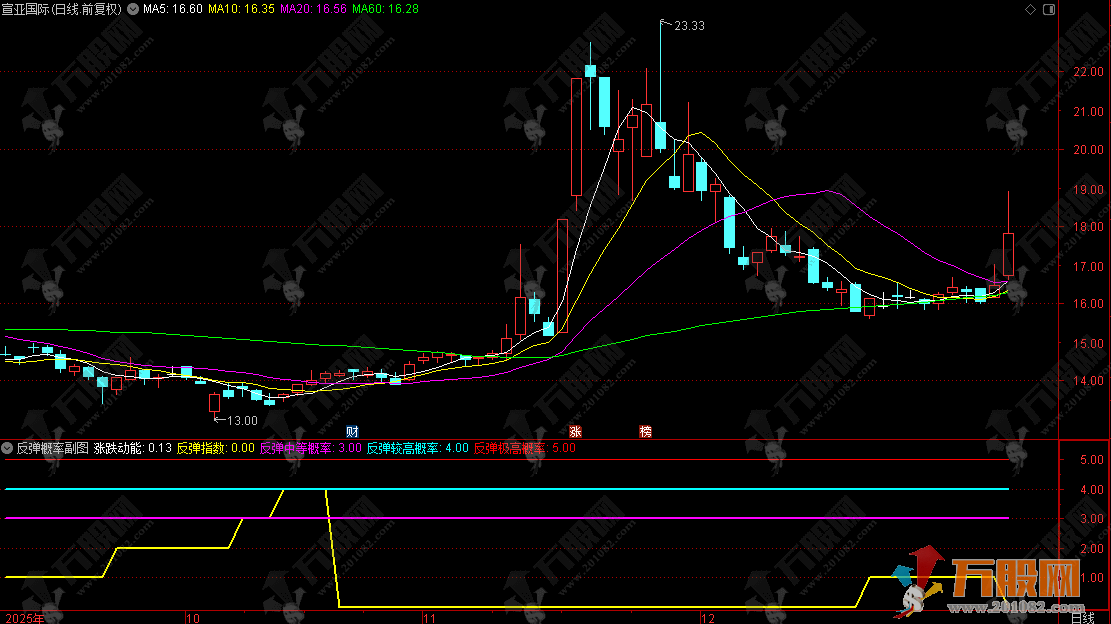Click the 23.33 high price marker
1111x624 pixels.
pos(689,26)
